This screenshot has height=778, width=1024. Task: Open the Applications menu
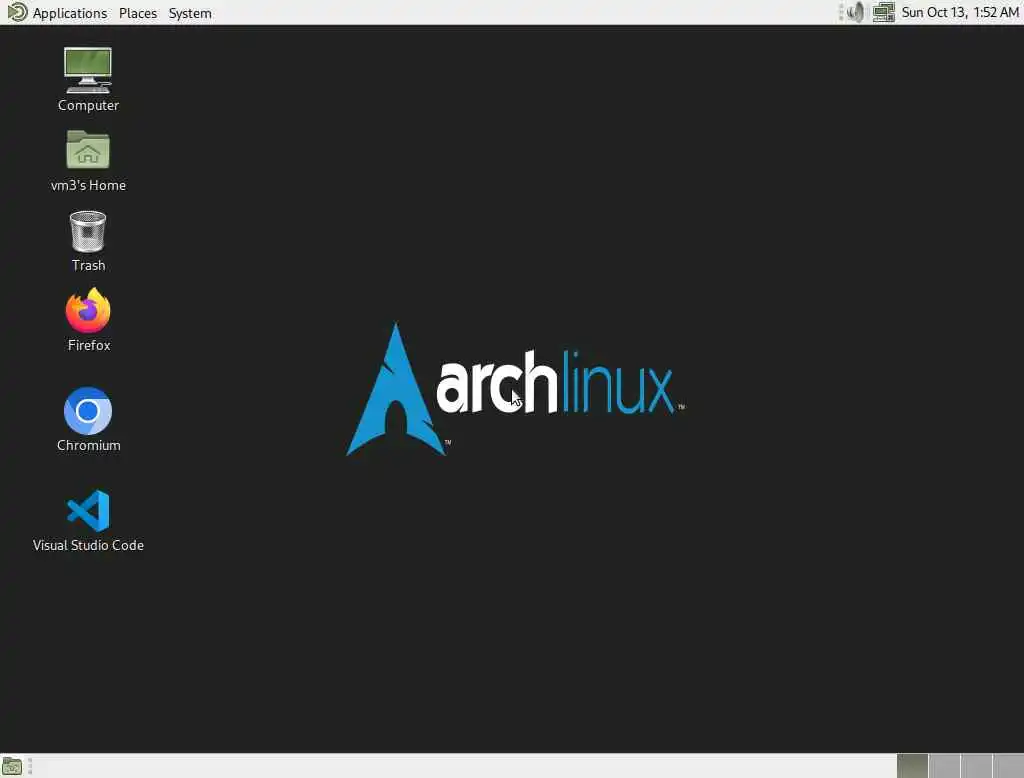pos(70,13)
